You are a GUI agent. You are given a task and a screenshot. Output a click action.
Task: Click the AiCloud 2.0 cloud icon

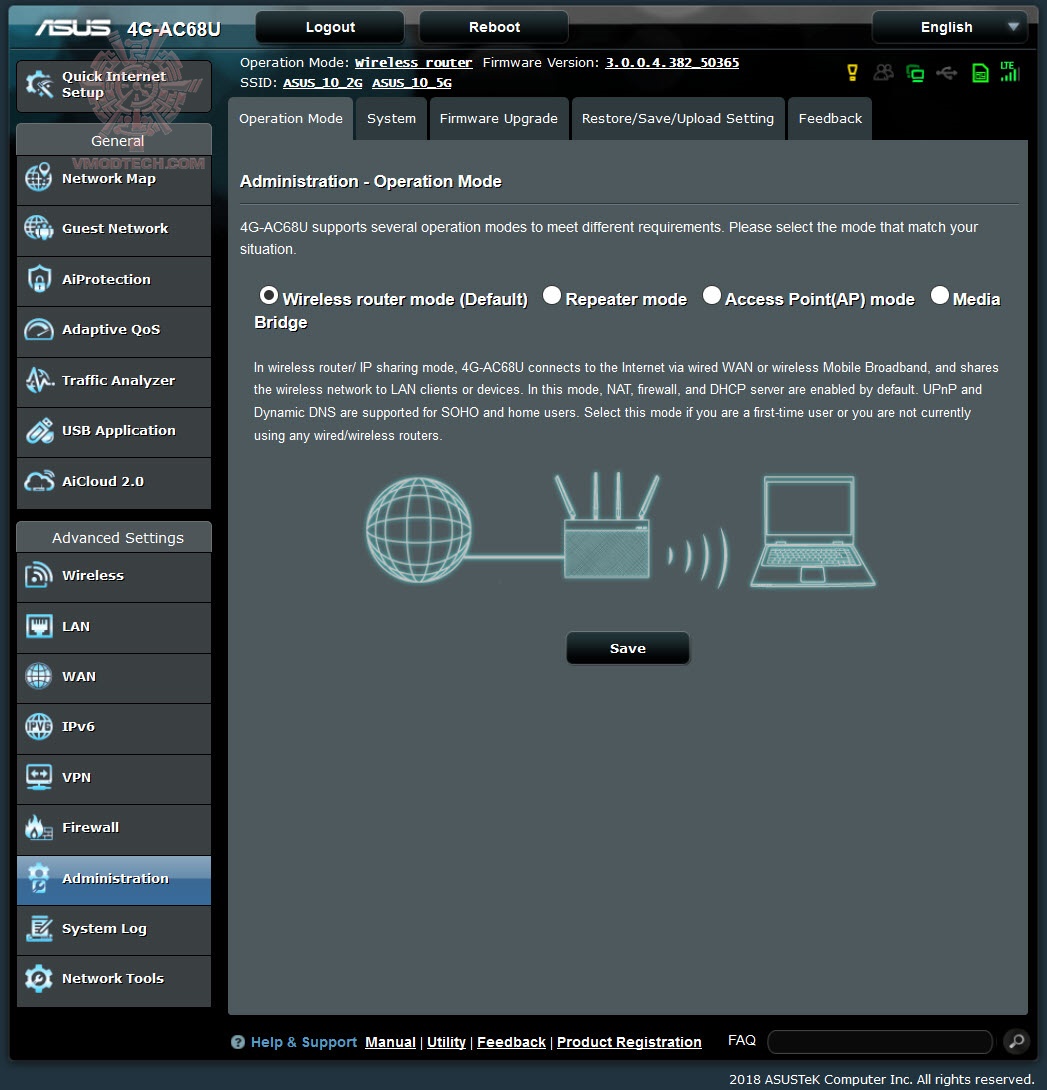(39, 481)
